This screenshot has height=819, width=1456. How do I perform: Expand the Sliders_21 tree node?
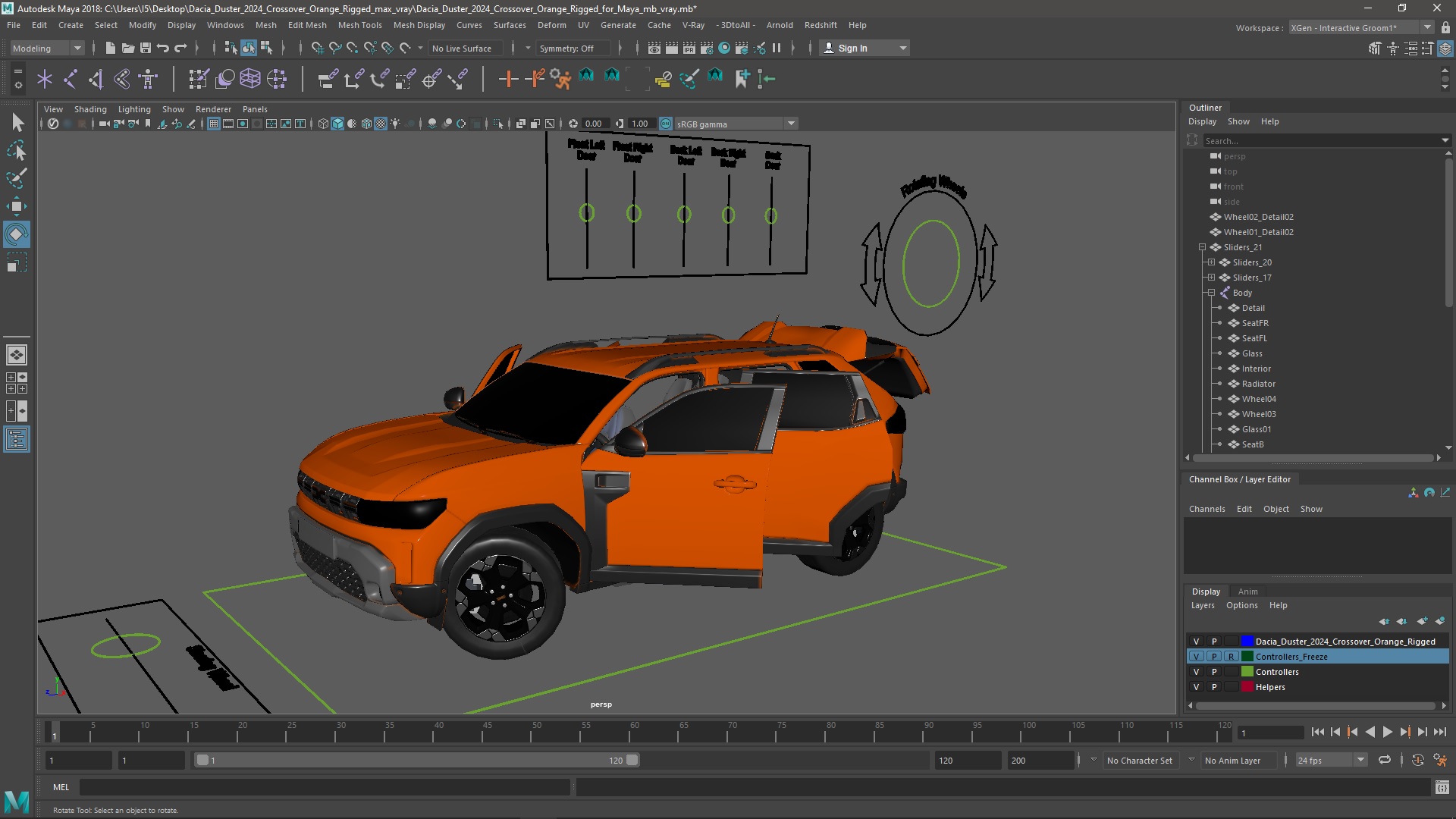[1201, 247]
